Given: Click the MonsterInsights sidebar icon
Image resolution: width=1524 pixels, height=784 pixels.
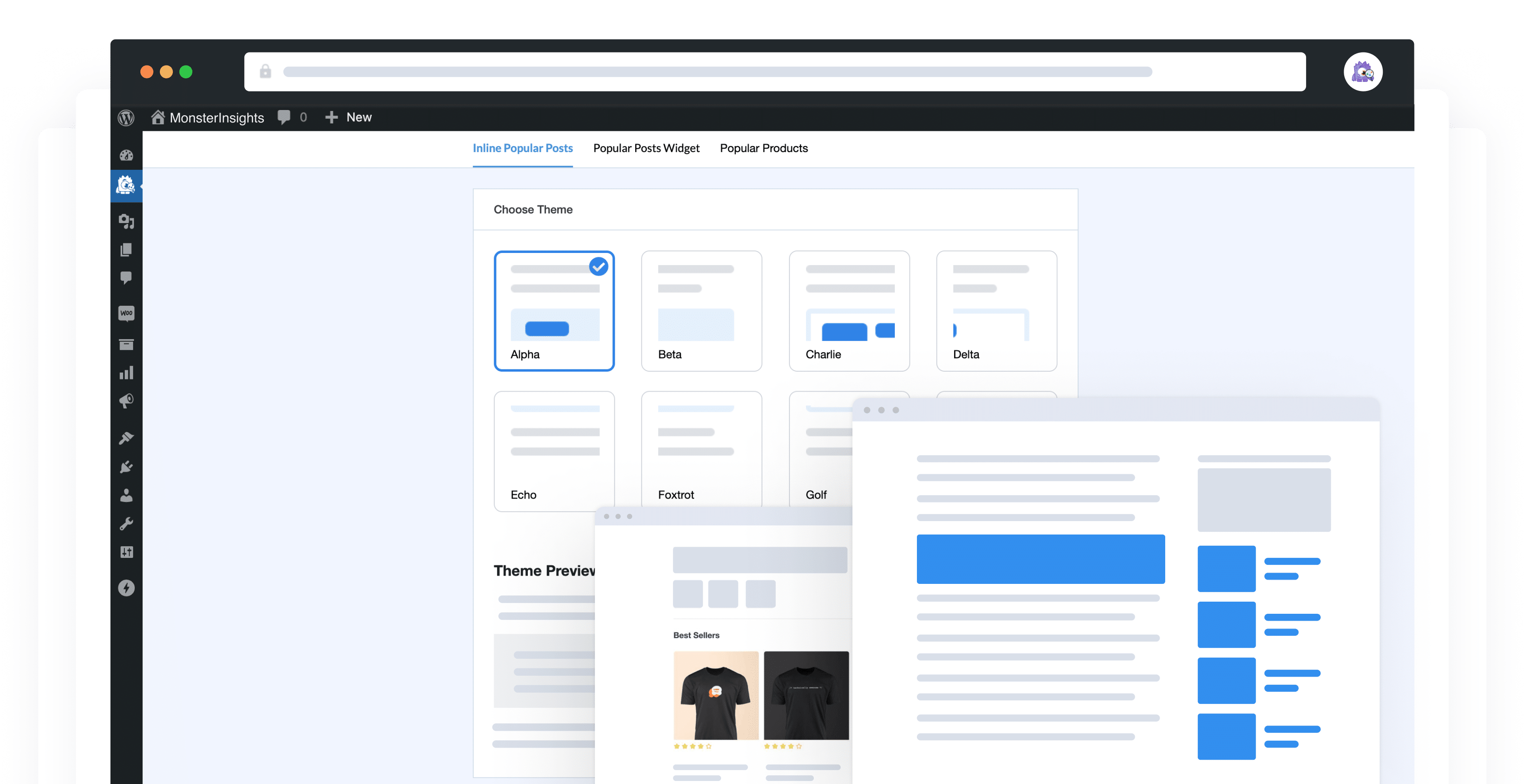Looking at the screenshot, I should 126,186.
